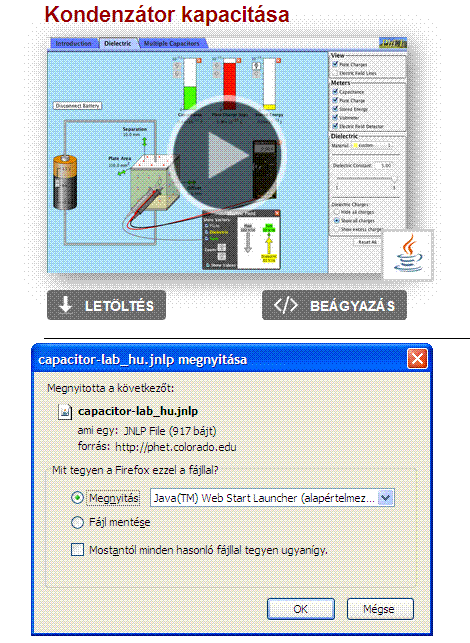
Task: Click the LETÖLTÉS download arrow icon
Action: (66, 305)
